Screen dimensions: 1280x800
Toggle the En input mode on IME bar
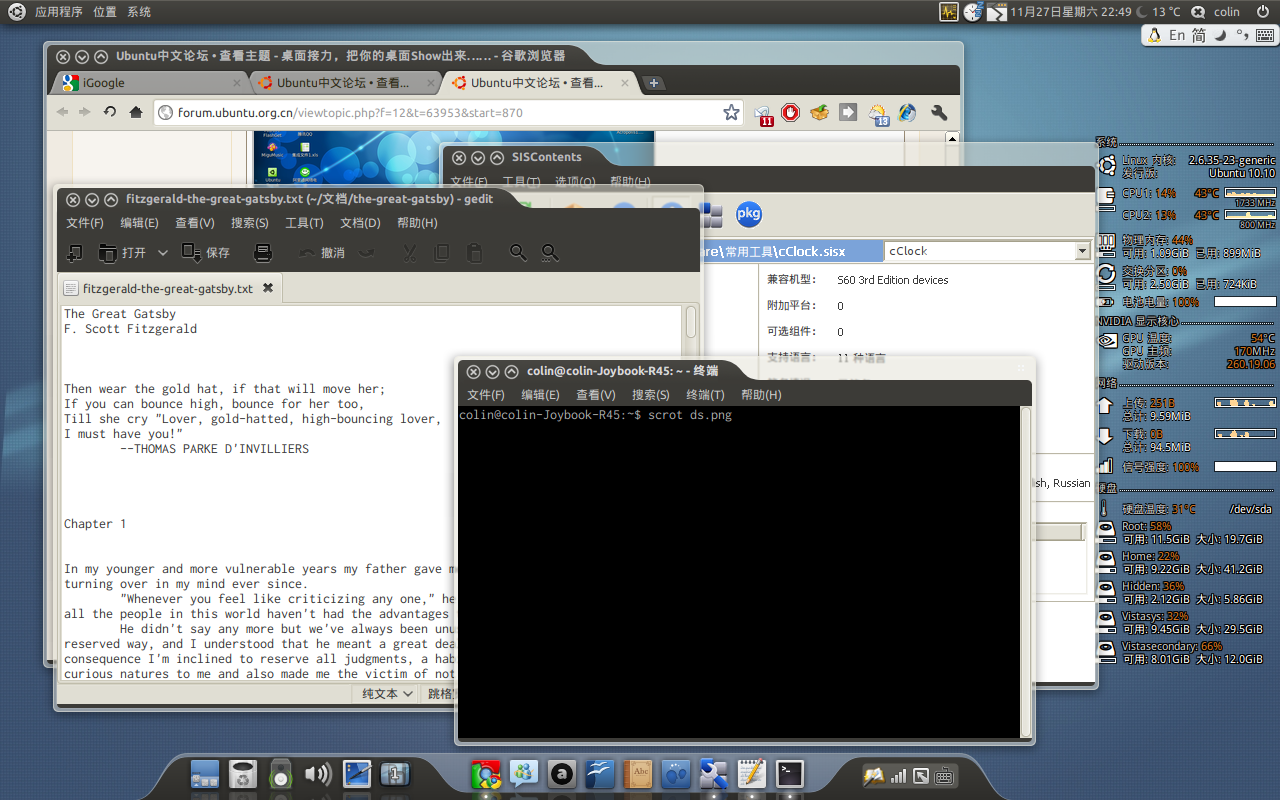point(1177,35)
